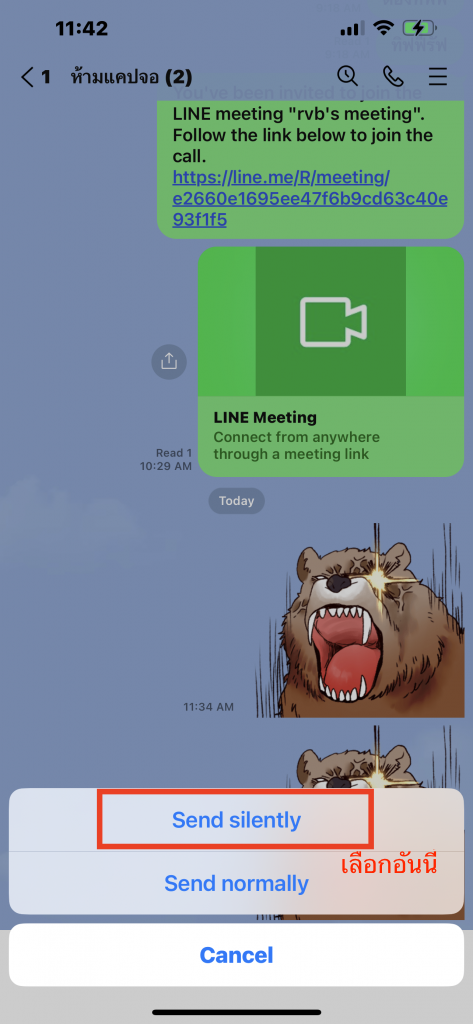This screenshot has width=473, height=1024.
Task: Open the chat search magnifier icon
Action: 348,76
